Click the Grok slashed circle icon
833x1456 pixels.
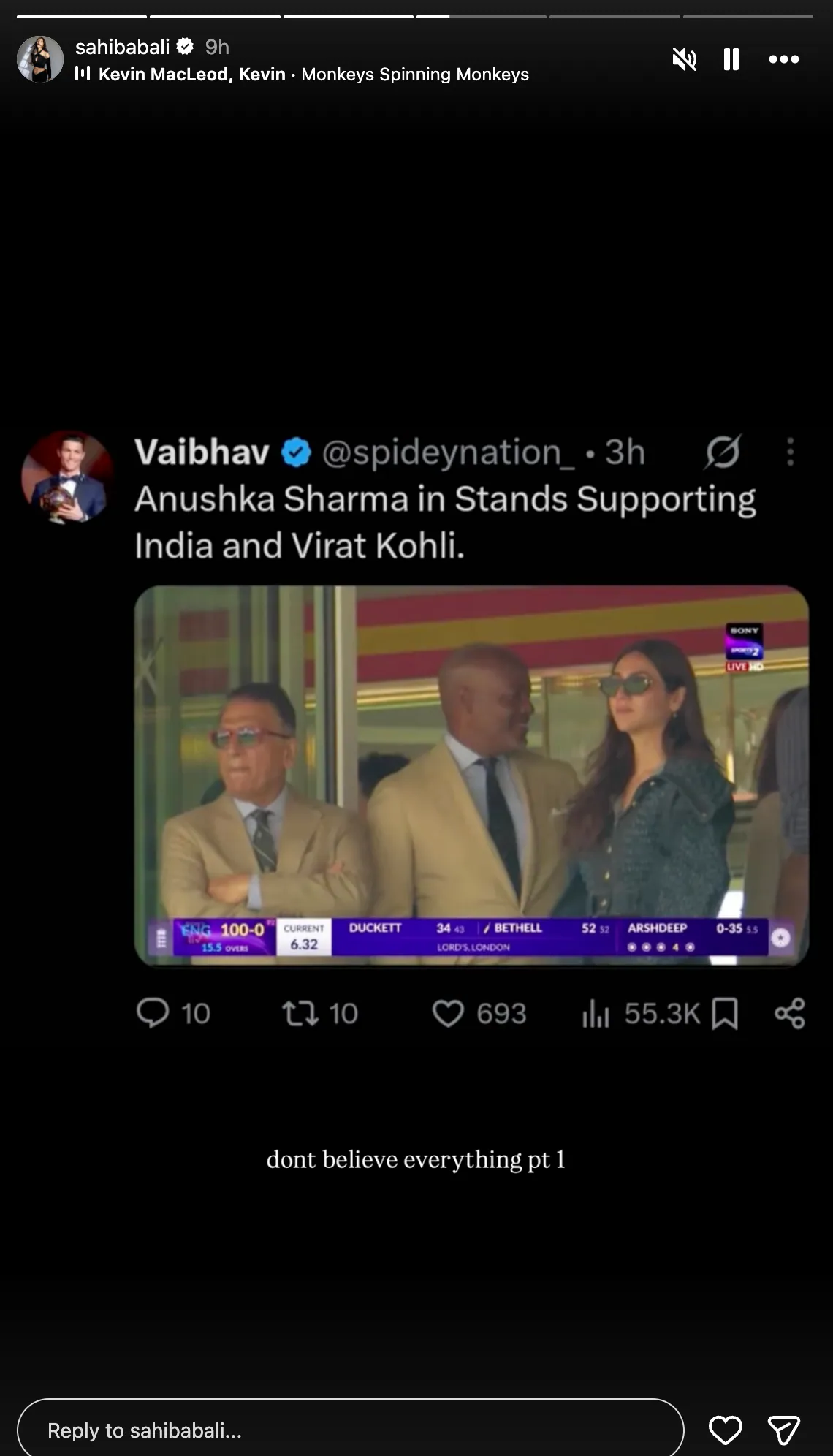click(723, 452)
